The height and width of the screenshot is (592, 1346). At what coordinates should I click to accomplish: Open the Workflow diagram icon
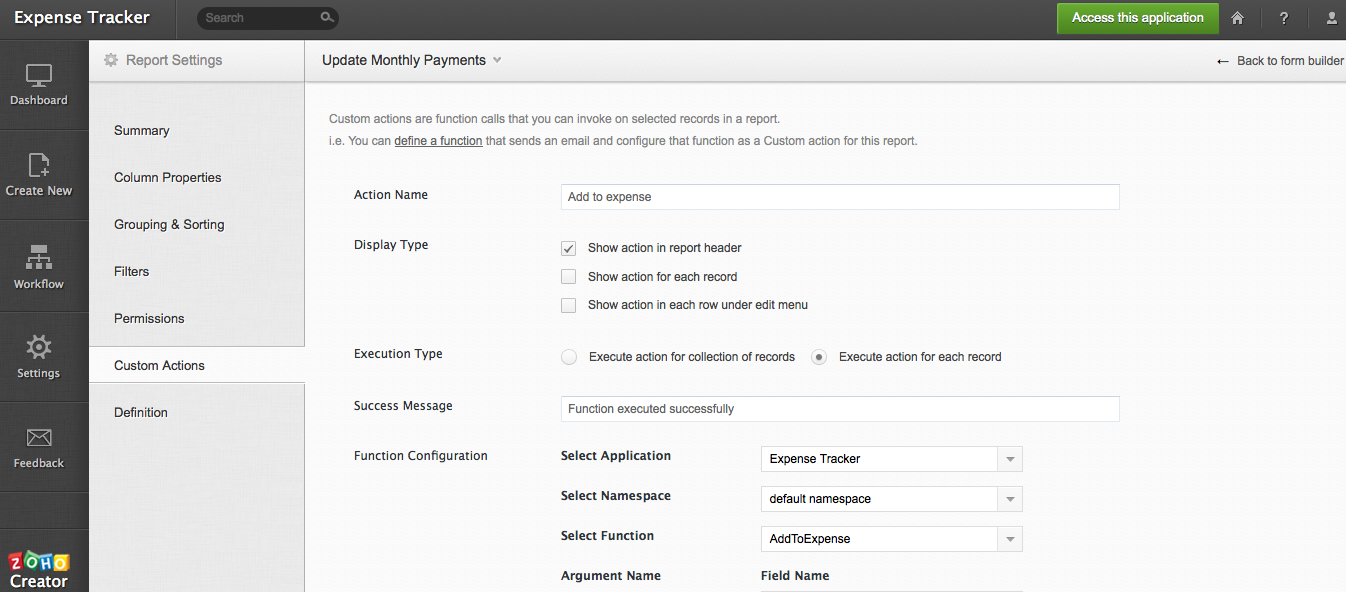point(39,257)
